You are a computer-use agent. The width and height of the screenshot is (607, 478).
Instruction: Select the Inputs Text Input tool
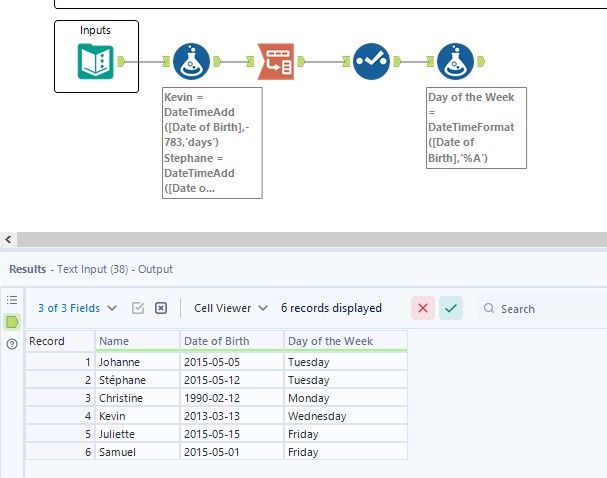click(x=95, y=61)
